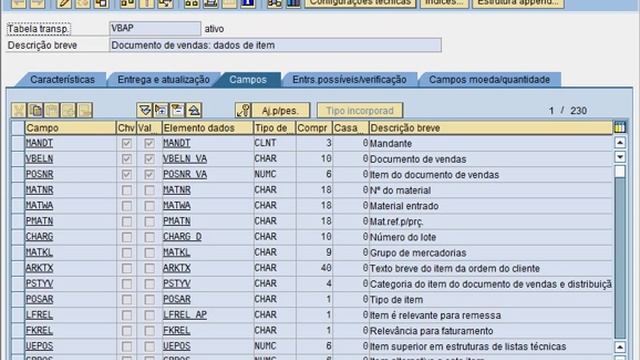Toggle the Chv checkbox for POSAR
The image size is (640, 360).
127,299
